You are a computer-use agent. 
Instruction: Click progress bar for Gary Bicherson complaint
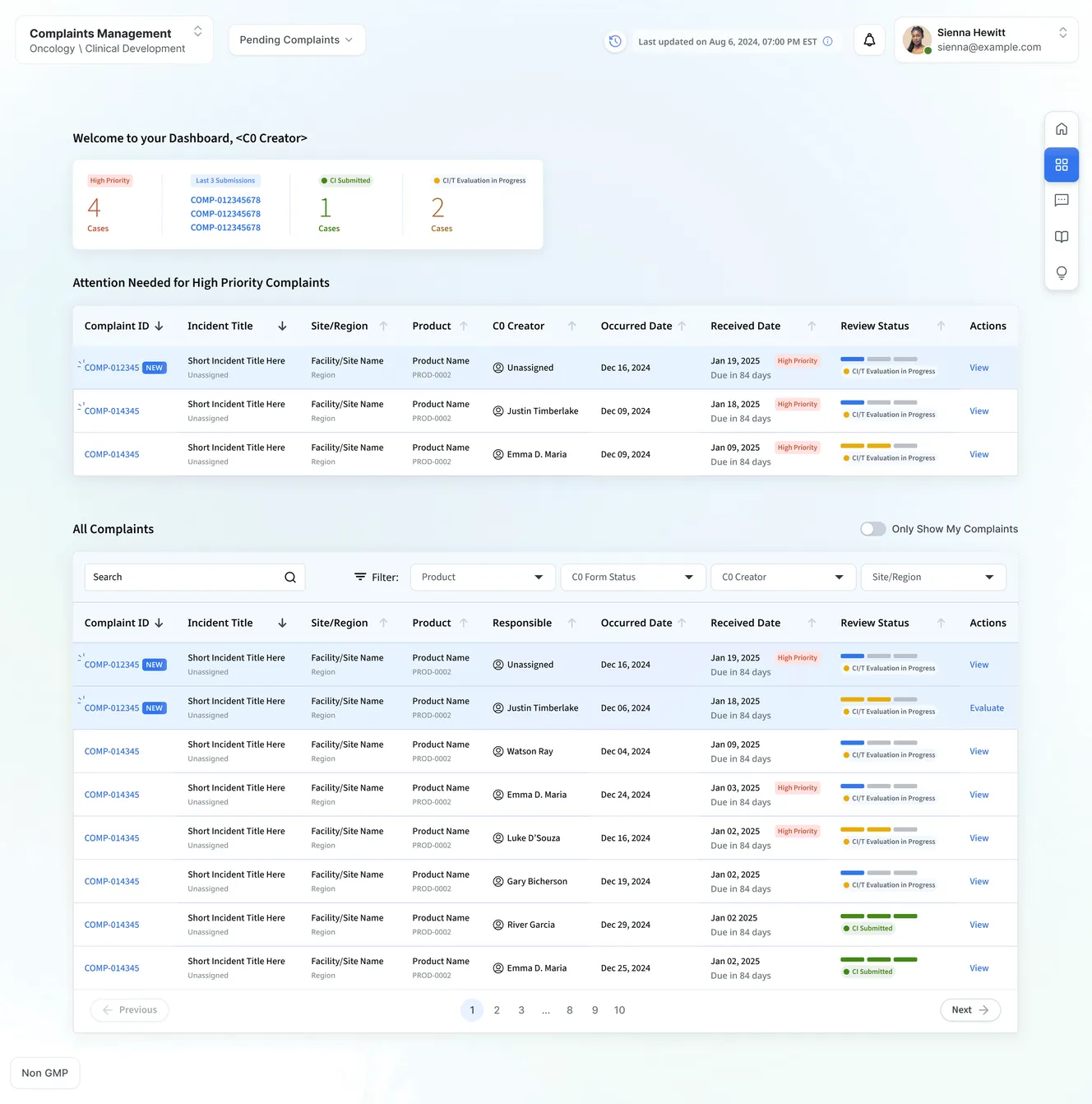[x=879, y=873]
